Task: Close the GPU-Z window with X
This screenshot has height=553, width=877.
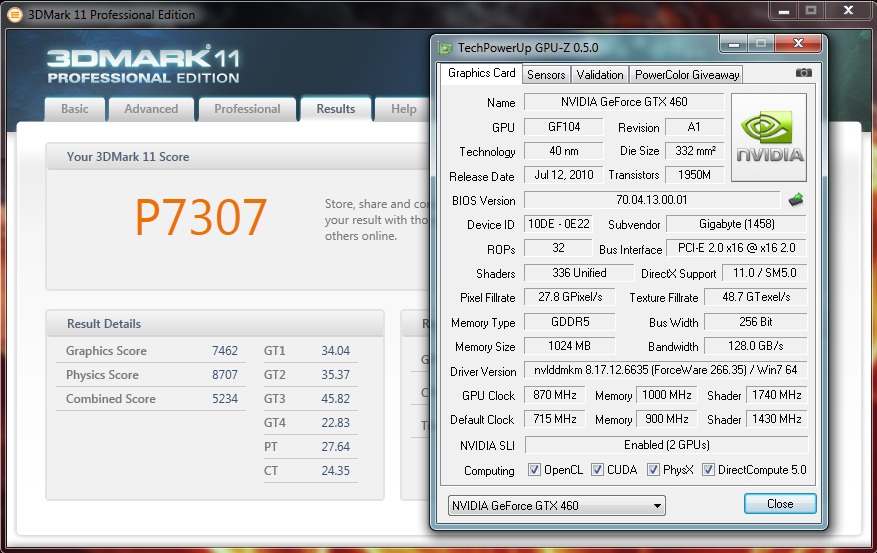Action: click(798, 44)
